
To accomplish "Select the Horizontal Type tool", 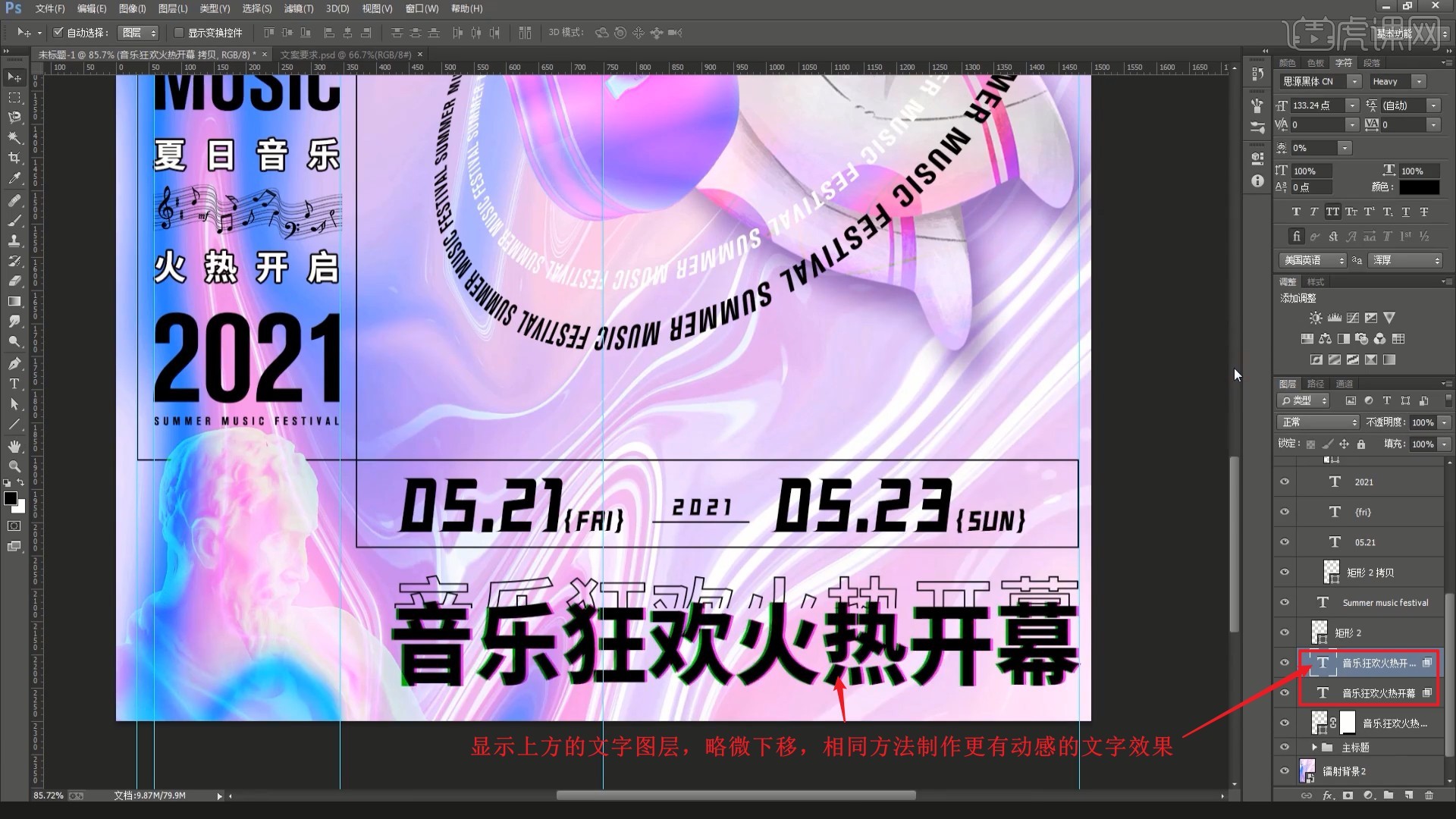I will pyautogui.click(x=14, y=384).
